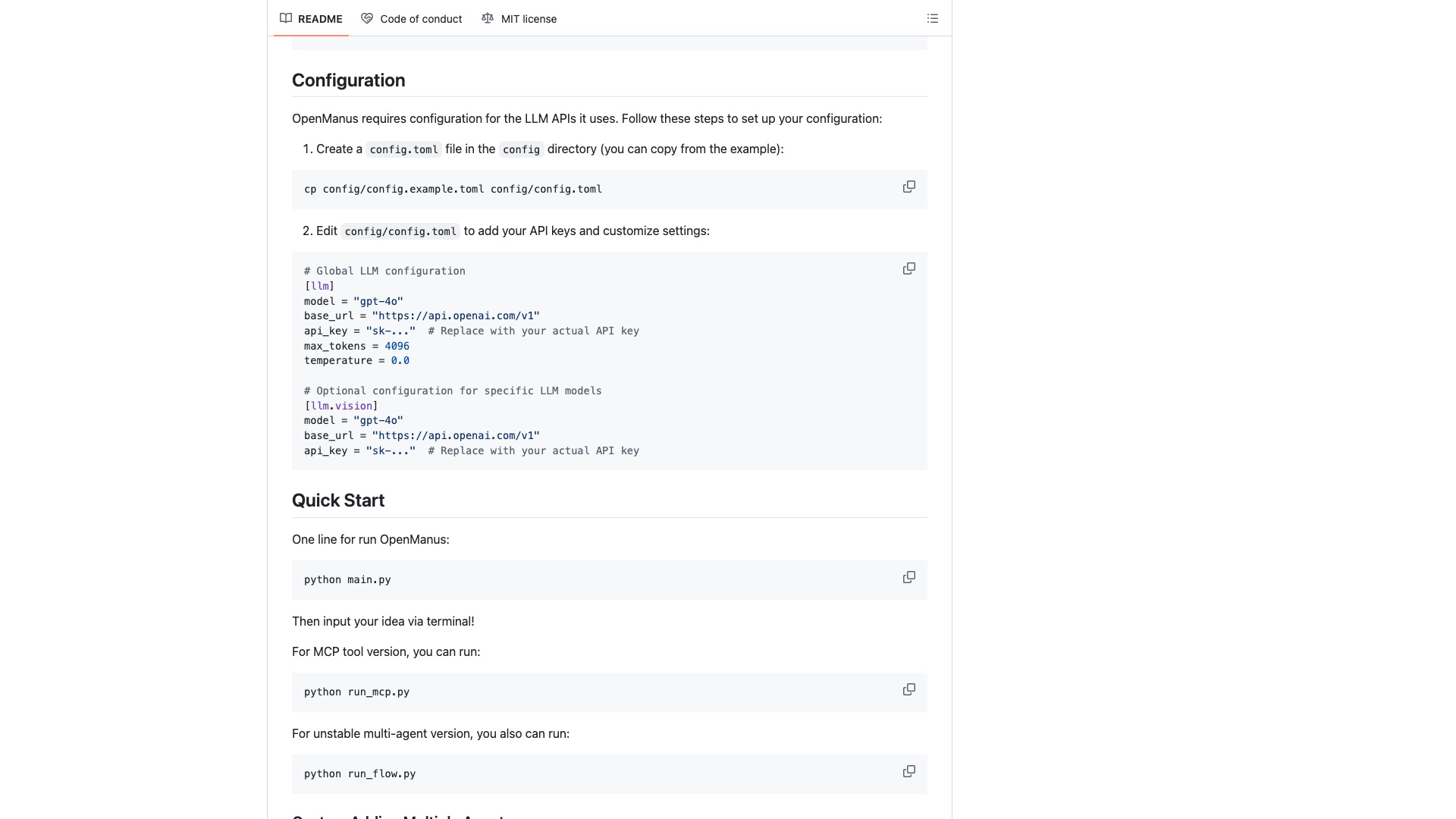This screenshot has height=819, width=1456.
Task: Switch to the README tab
Action: (x=311, y=18)
